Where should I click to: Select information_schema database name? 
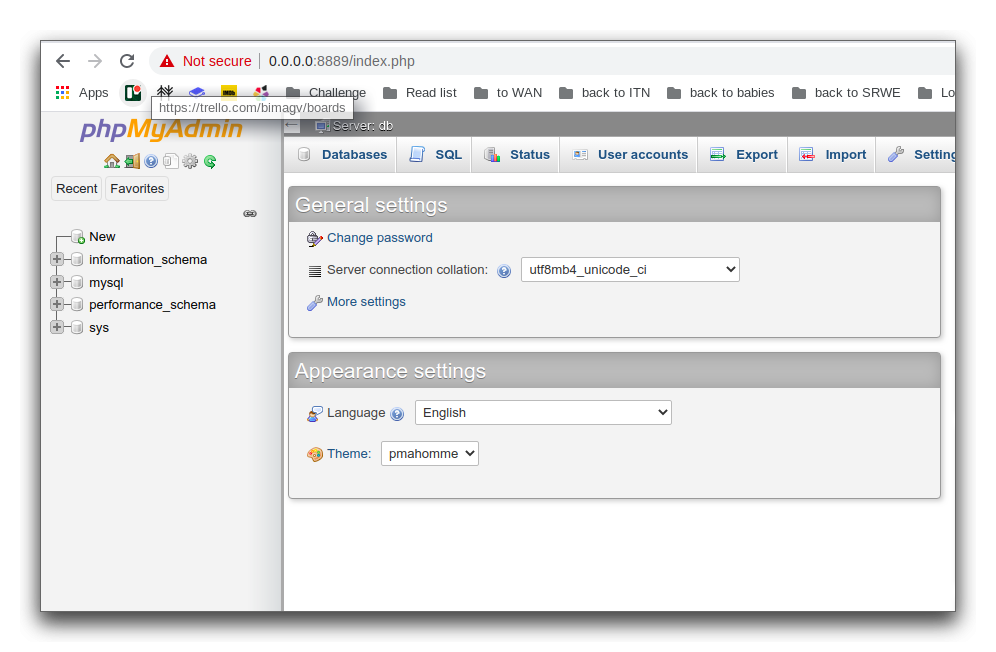click(148, 260)
